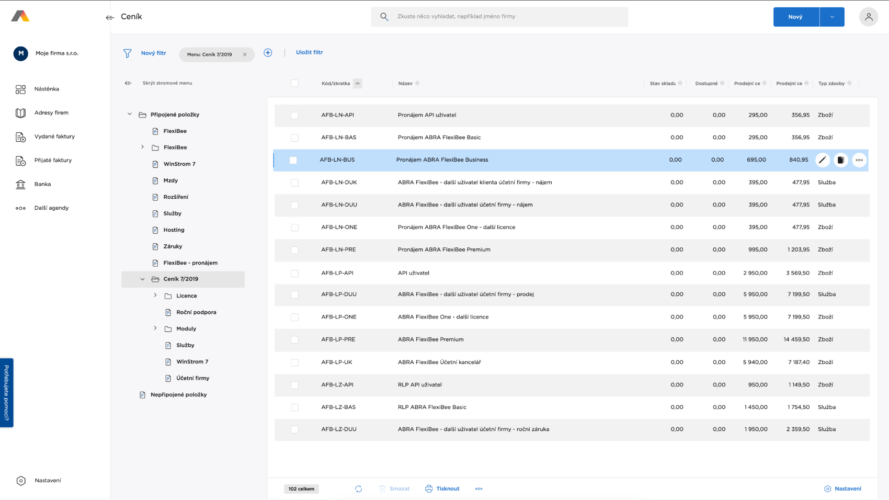Expand the Licence folder in the tree
889x500 pixels.
pos(155,296)
